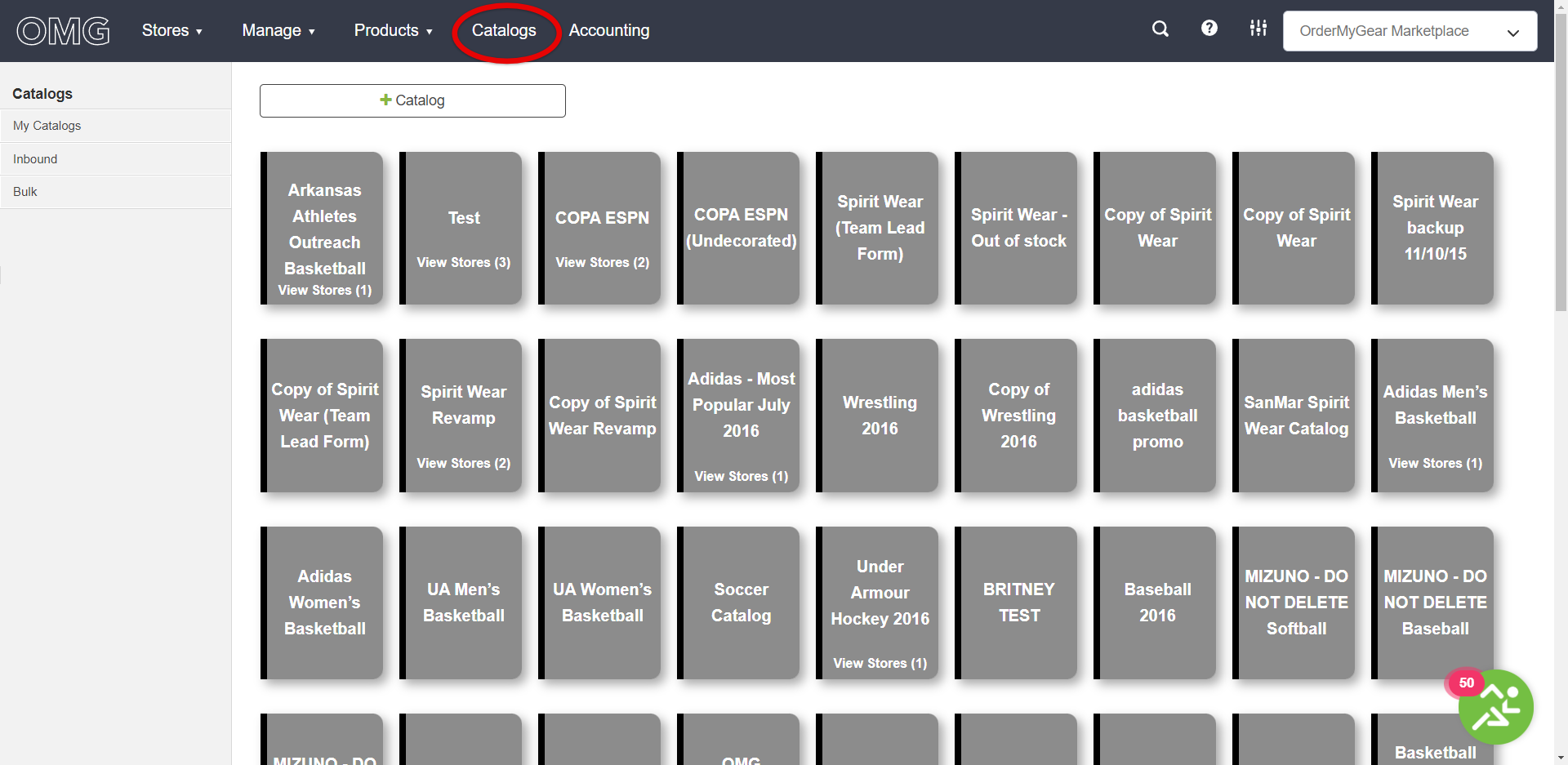Viewport: 1568px width, 765px height.
Task: Open COPA ESPN (Undecorated) catalog
Action: coord(738,228)
